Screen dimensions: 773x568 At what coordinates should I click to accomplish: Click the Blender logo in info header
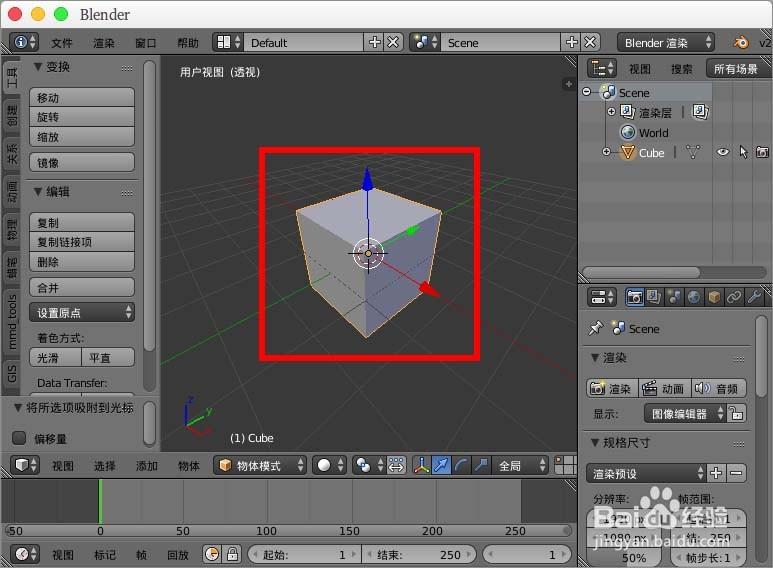pos(741,42)
